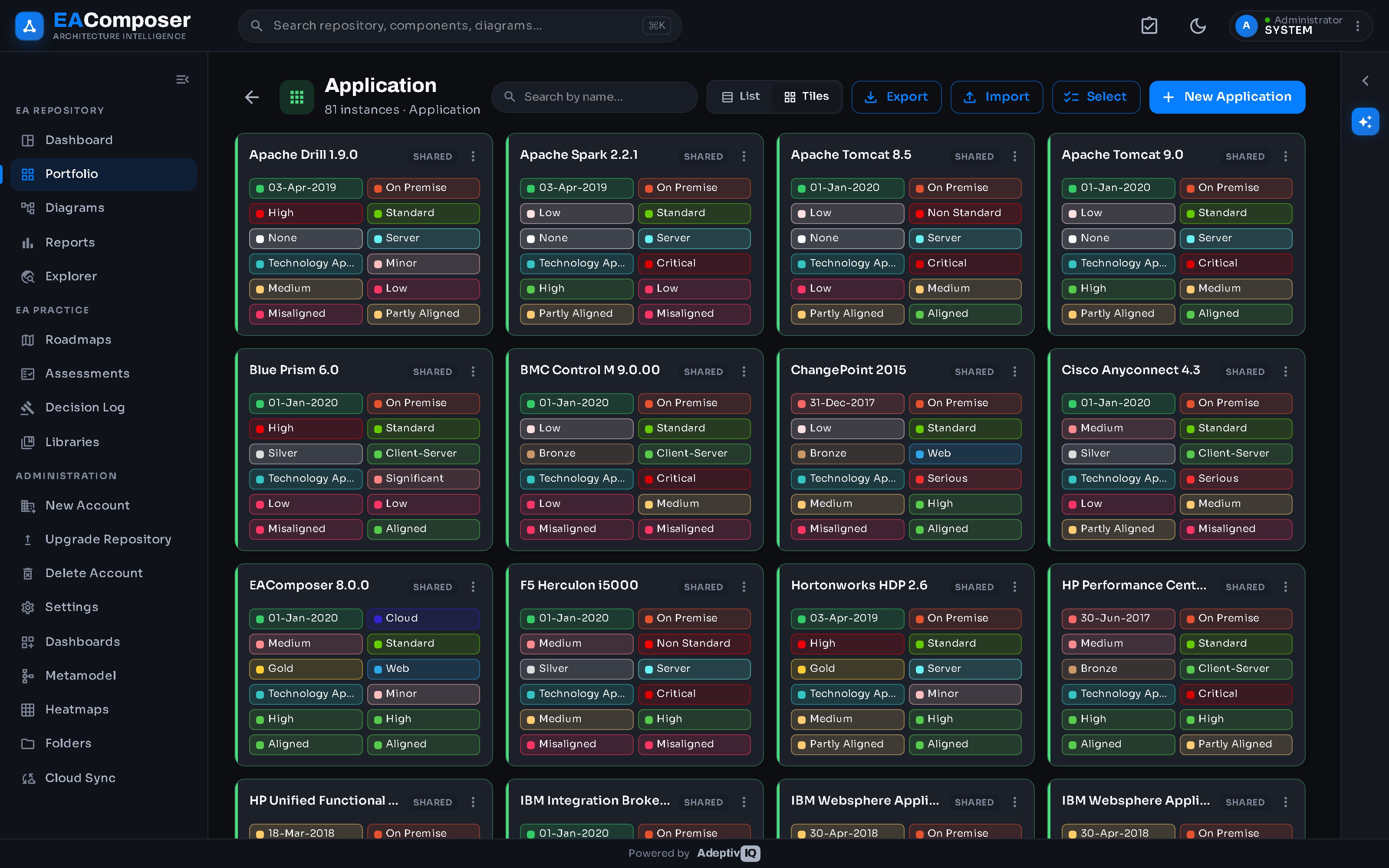Image resolution: width=1389 pixels, height=868 pixels.
Task: Enable Select mode
Action: 1096,97
